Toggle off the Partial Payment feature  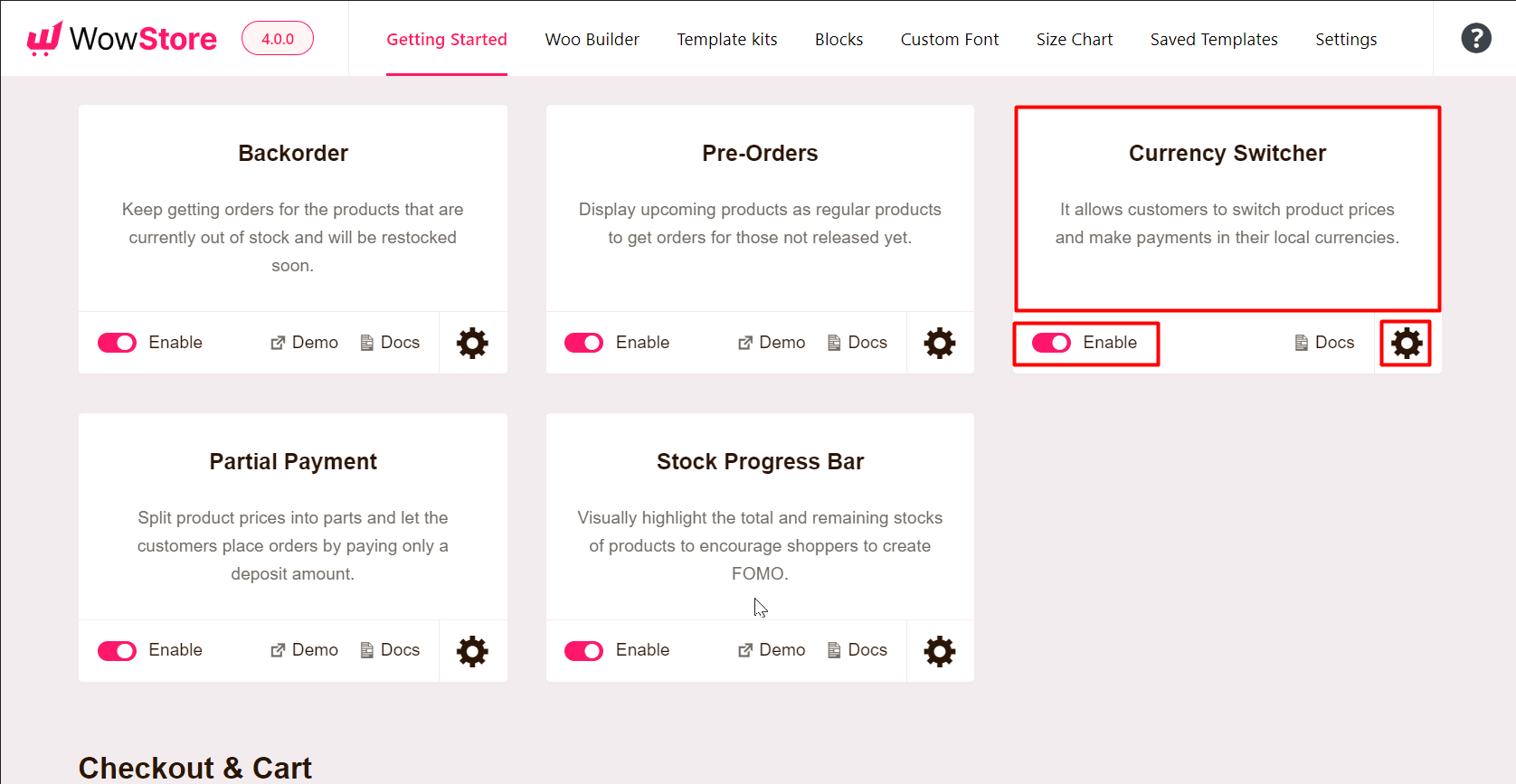tap(117, 650)
